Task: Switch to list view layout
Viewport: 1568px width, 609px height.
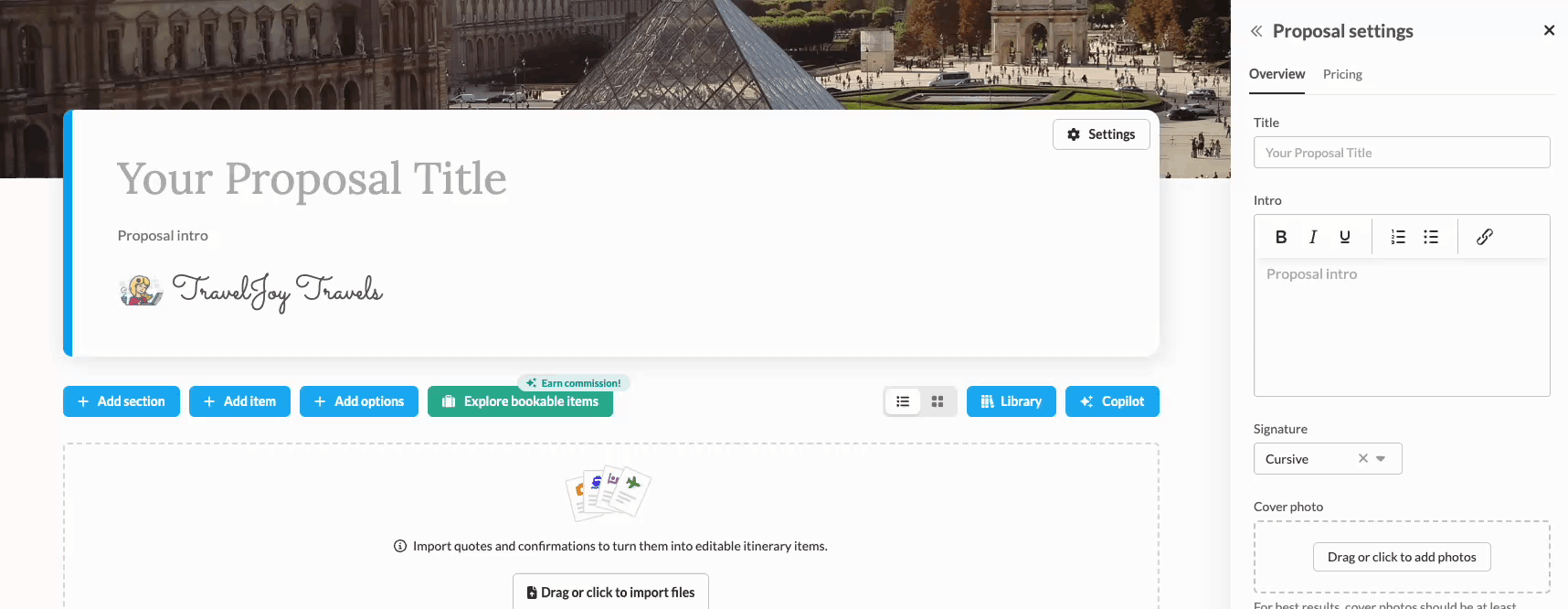Action: (903, 401)
